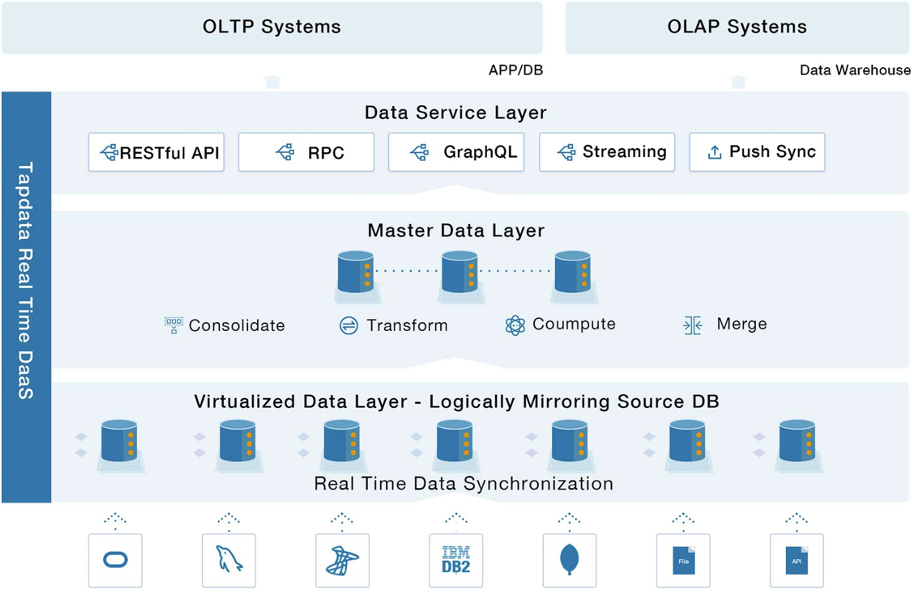Image resolution: width=912 pixels, height=596 pixels.
Task: Click the Coumpute atom icon
Action: pos(515,325)
